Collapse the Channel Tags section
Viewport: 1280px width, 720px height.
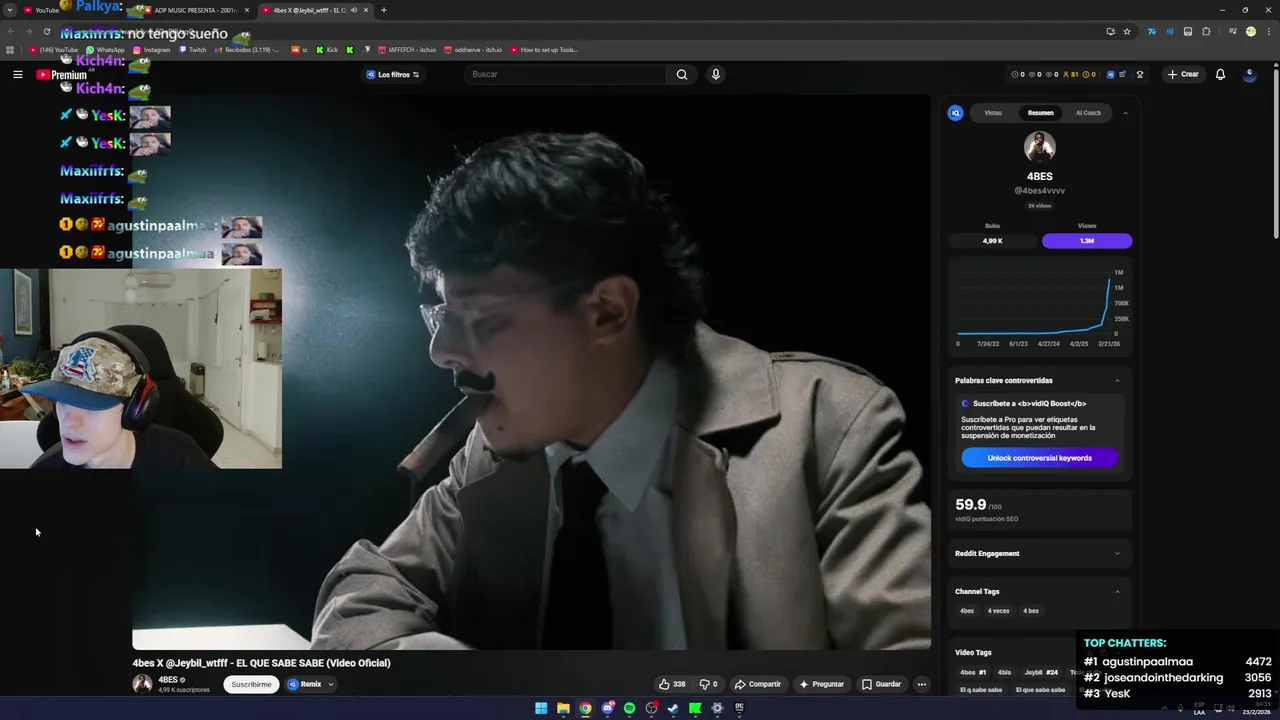click(x=1117, y=591)
